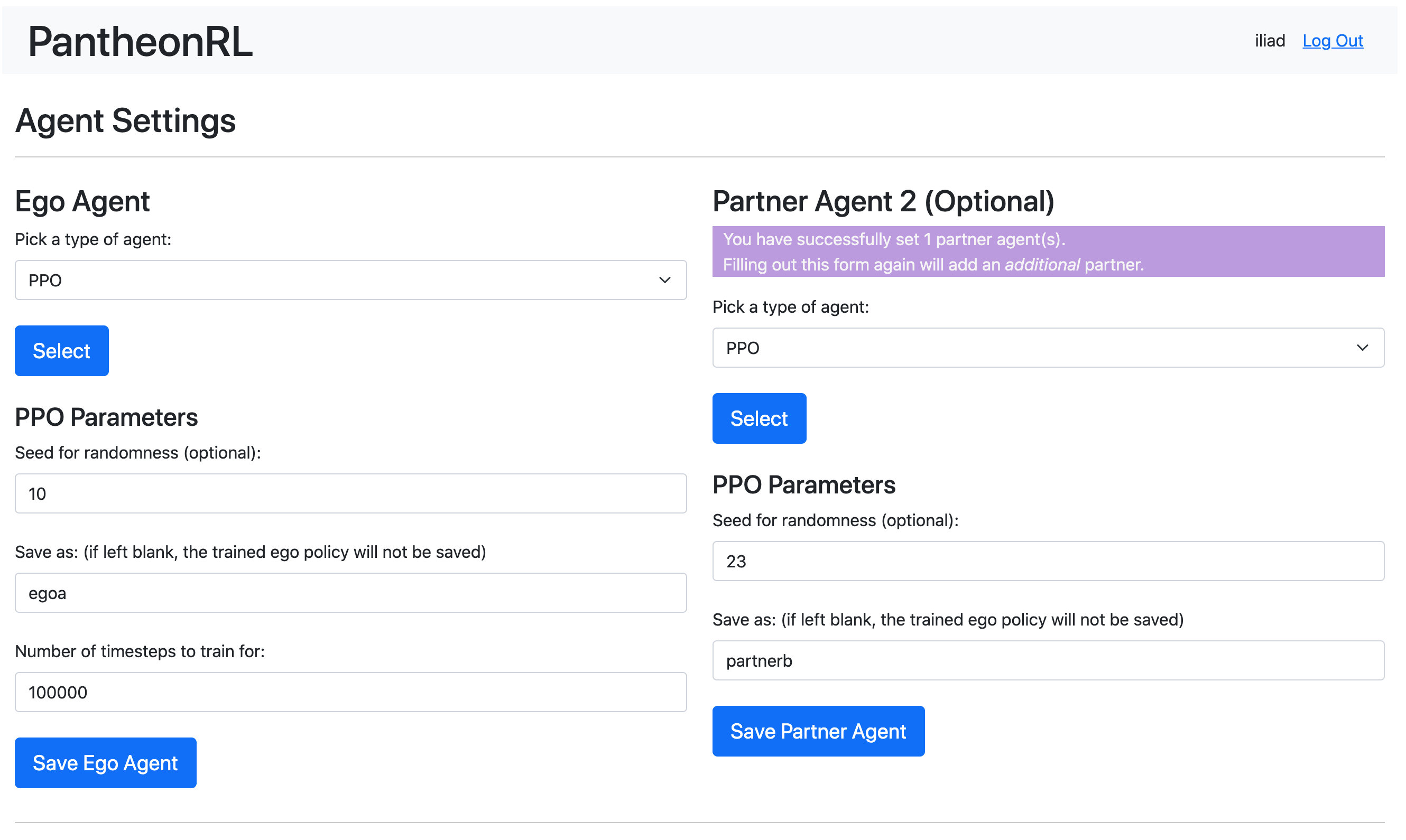The image size is (1406, 840).
Task: Click the Save Partner Agent button
Action: (x=818, y=731)
